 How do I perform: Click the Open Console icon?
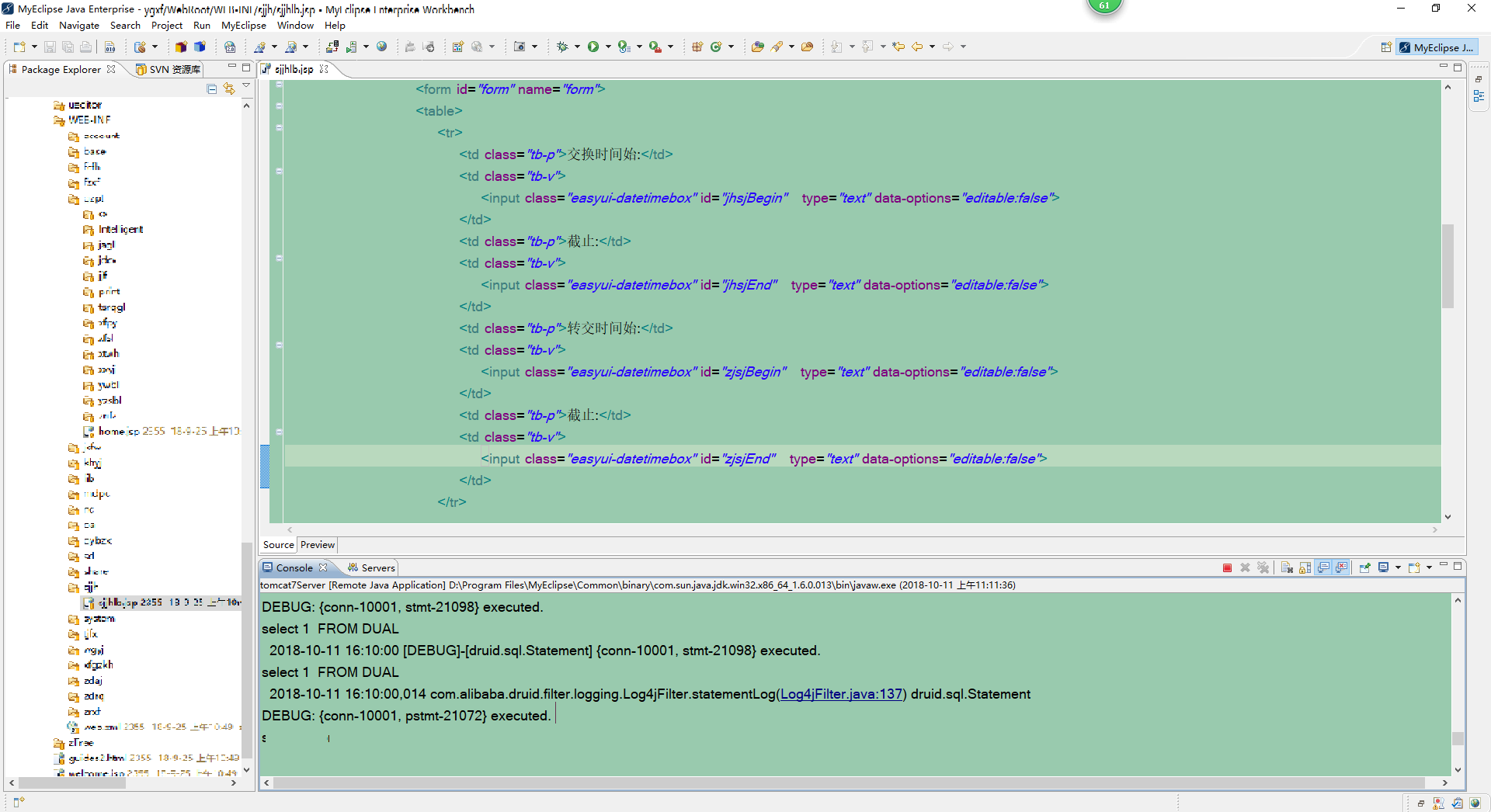point(1413,567)
